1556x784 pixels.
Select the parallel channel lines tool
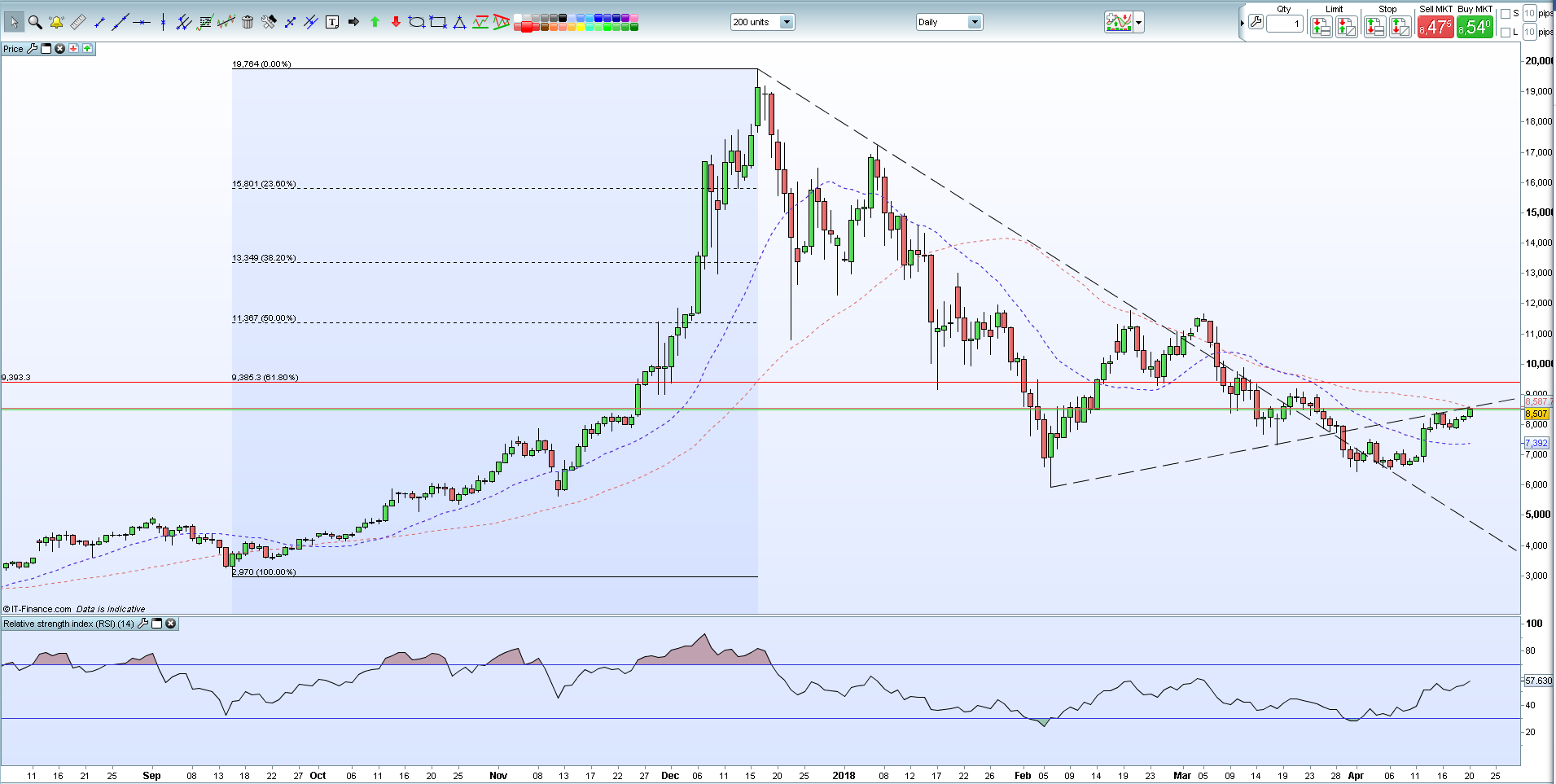click(x=184, y=23)
